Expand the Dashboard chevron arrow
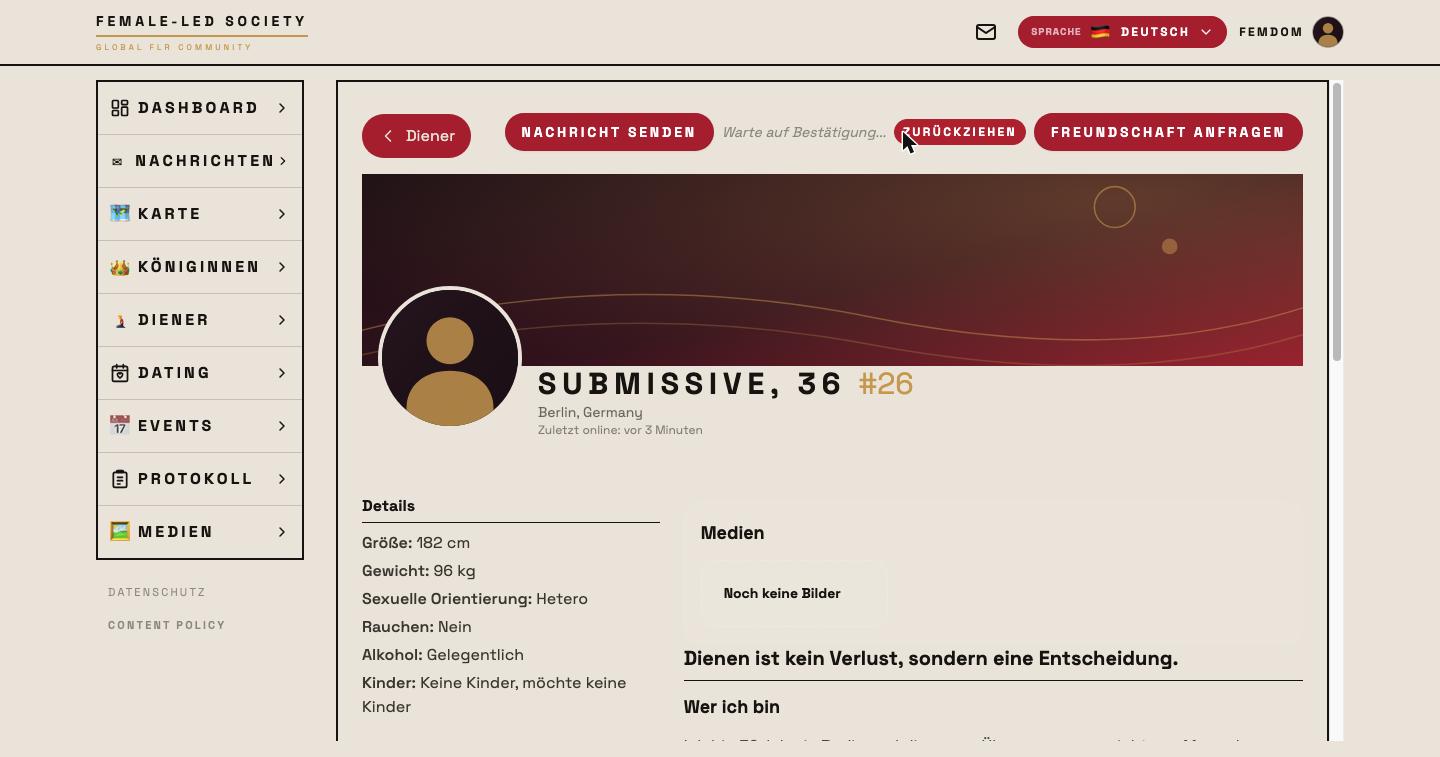The image size is (1440, 757). [x=282, y=108]
